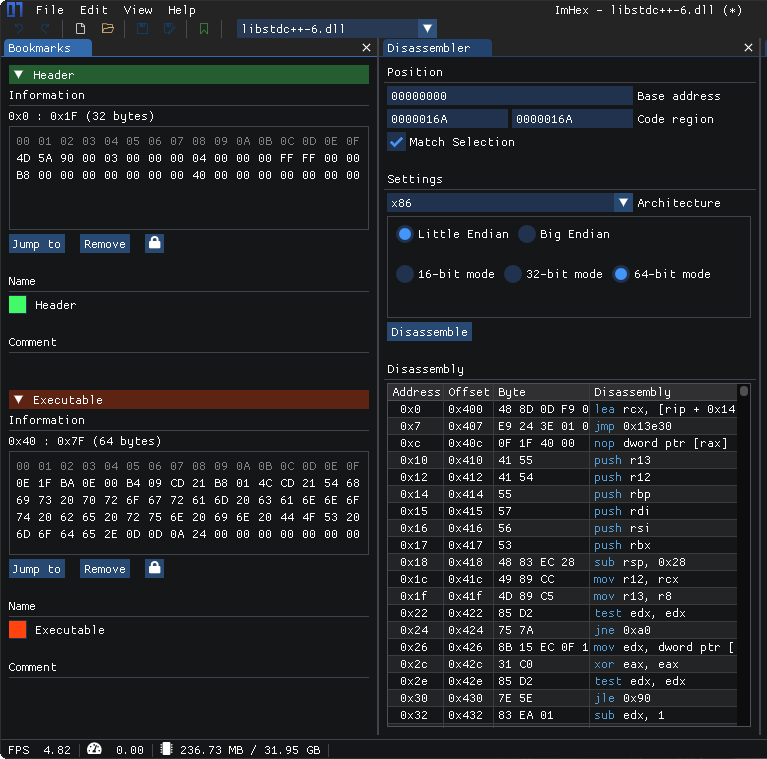Click the create bookmark toolbar icon

[204, 29]
